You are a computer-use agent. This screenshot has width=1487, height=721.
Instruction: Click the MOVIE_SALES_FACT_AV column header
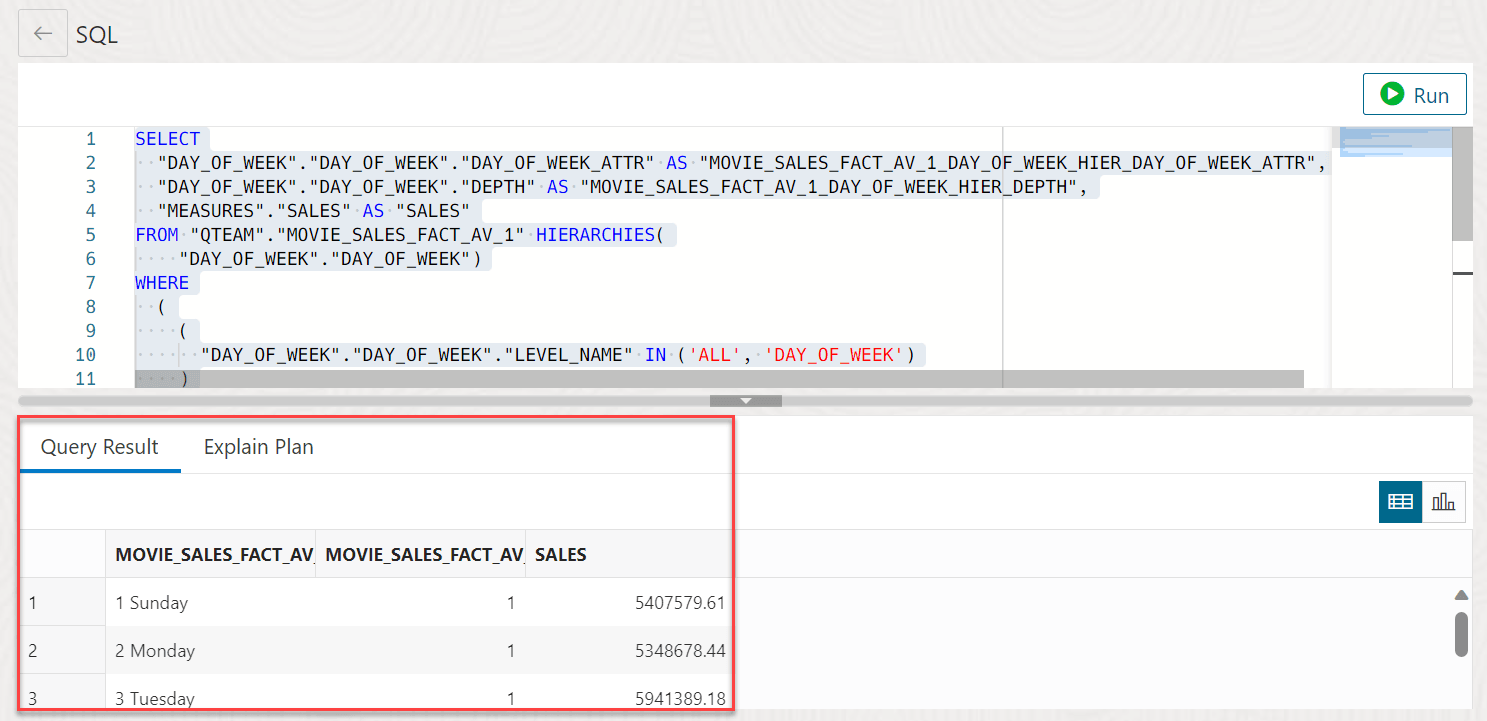point(211,554)
